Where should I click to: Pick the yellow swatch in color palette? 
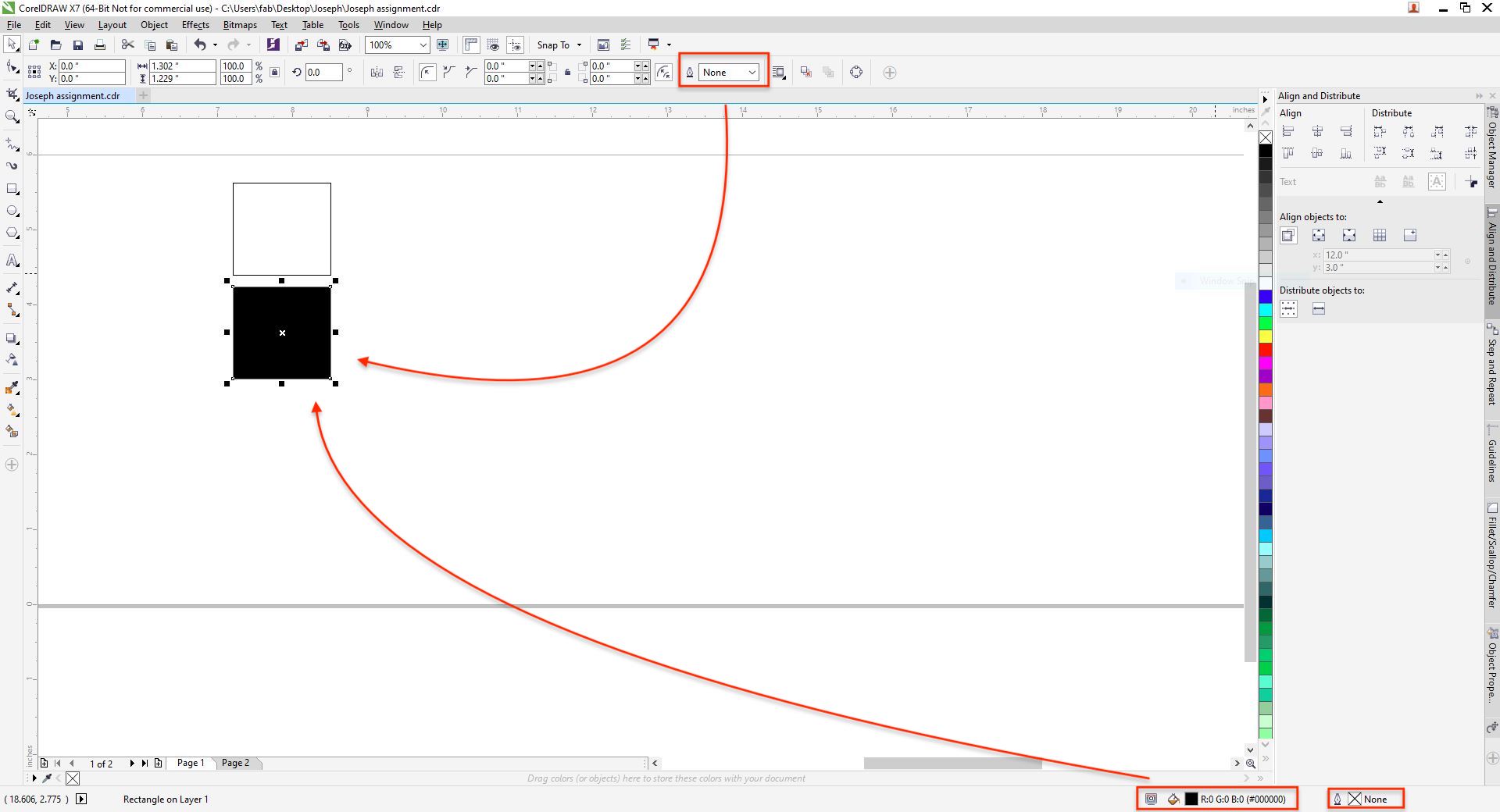(x=1265, y=337)
